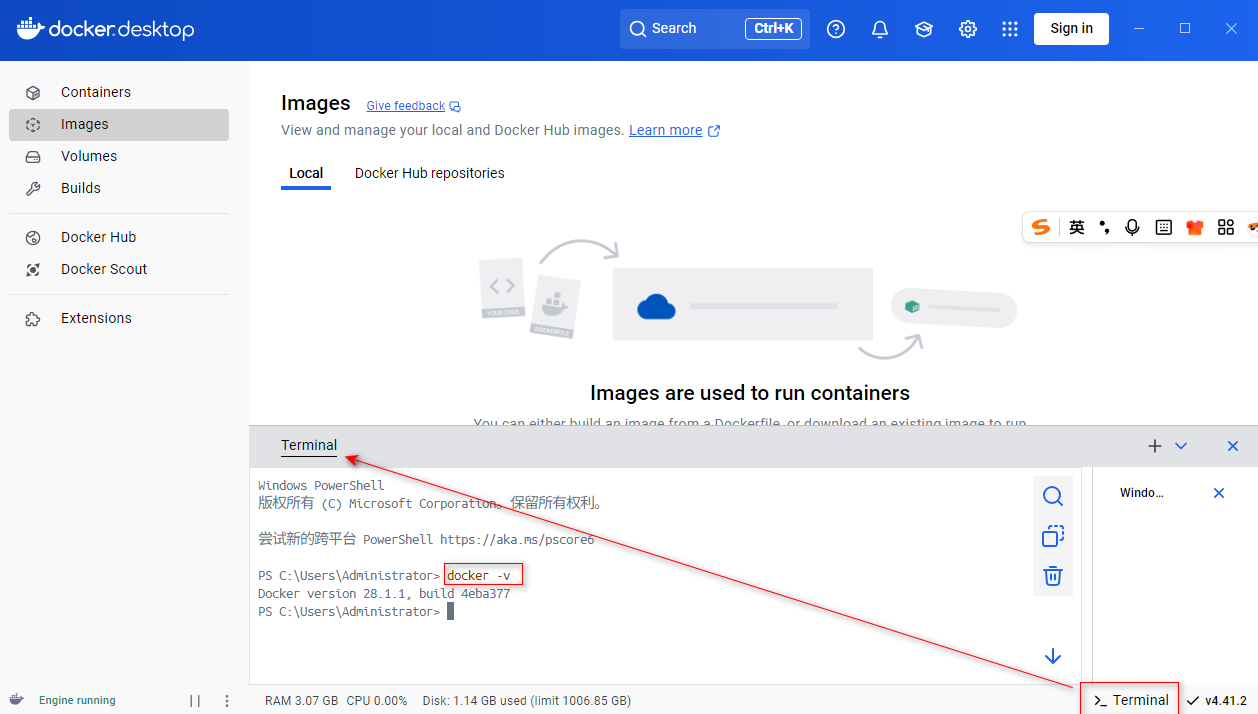Open the IME toolbox grid icon
The height and width of the screenshot is (714, 1258).
(x=1226, y=227)
